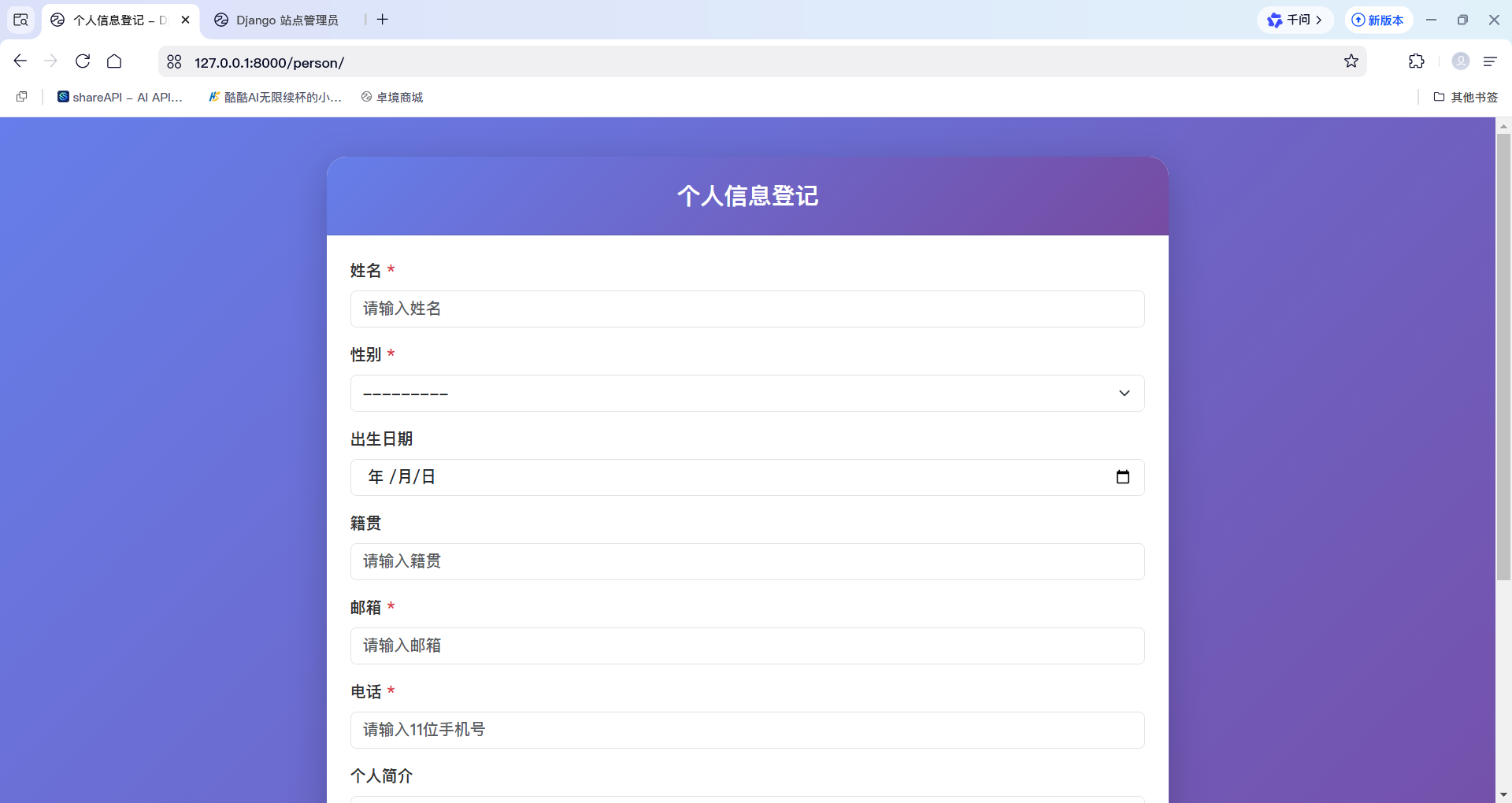Click the 出生日期 date field
Viewport: 1512px width, 803px height.
[x=747, y=477]
